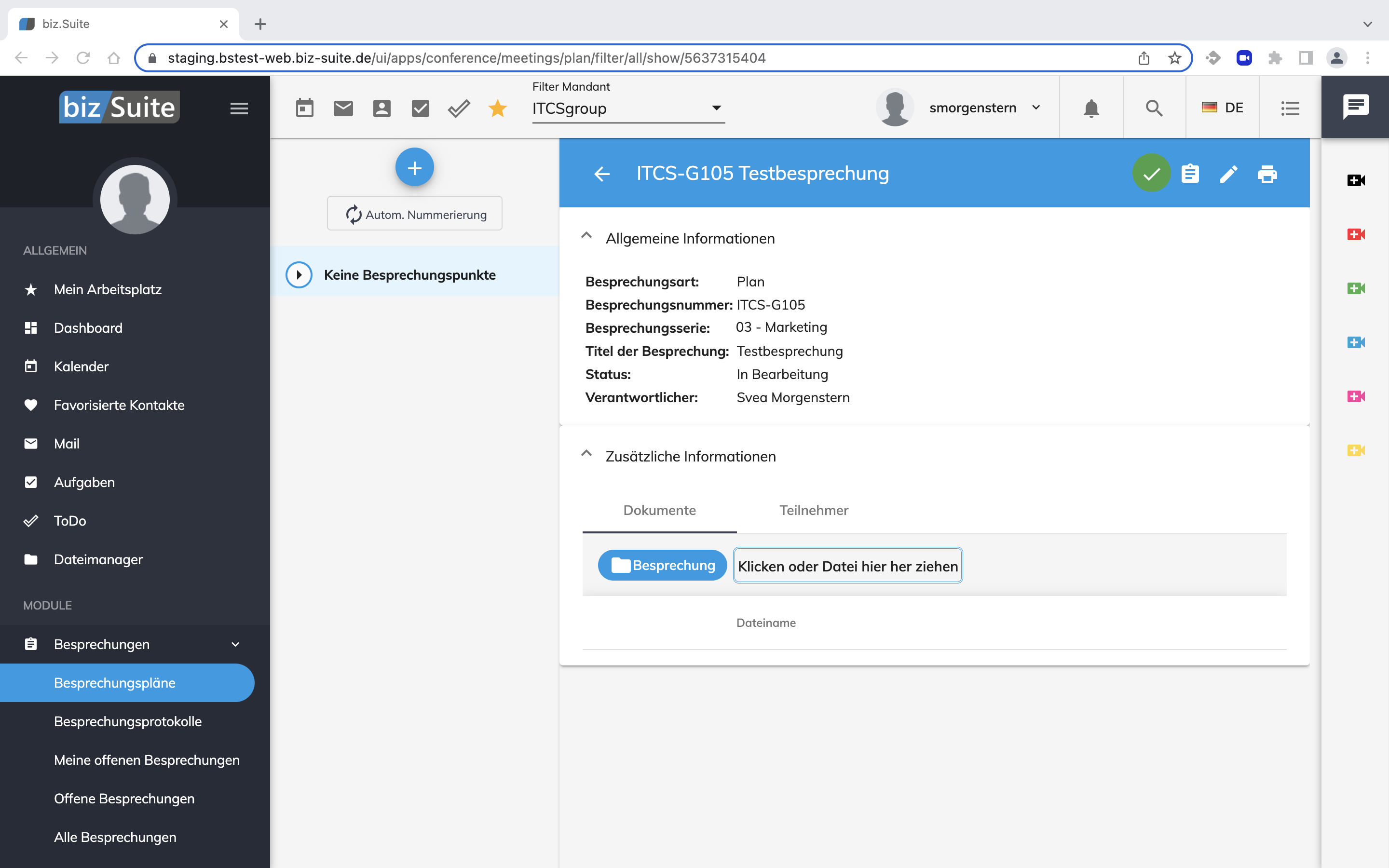Open Chrome profile avatar
The width and height of the screenshot is (1389, 868).
pos(1337,58)
